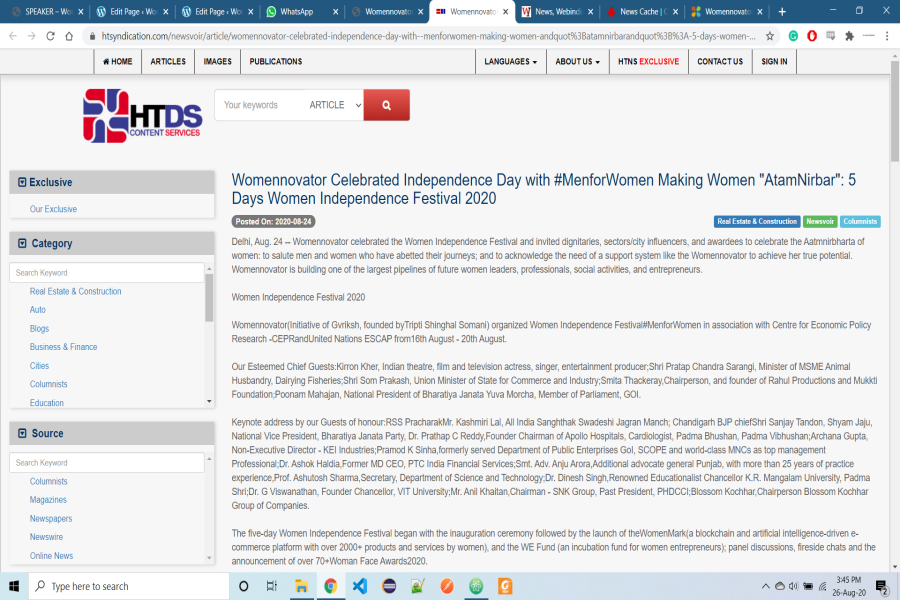Select the Newswire source link

point(46,537)
